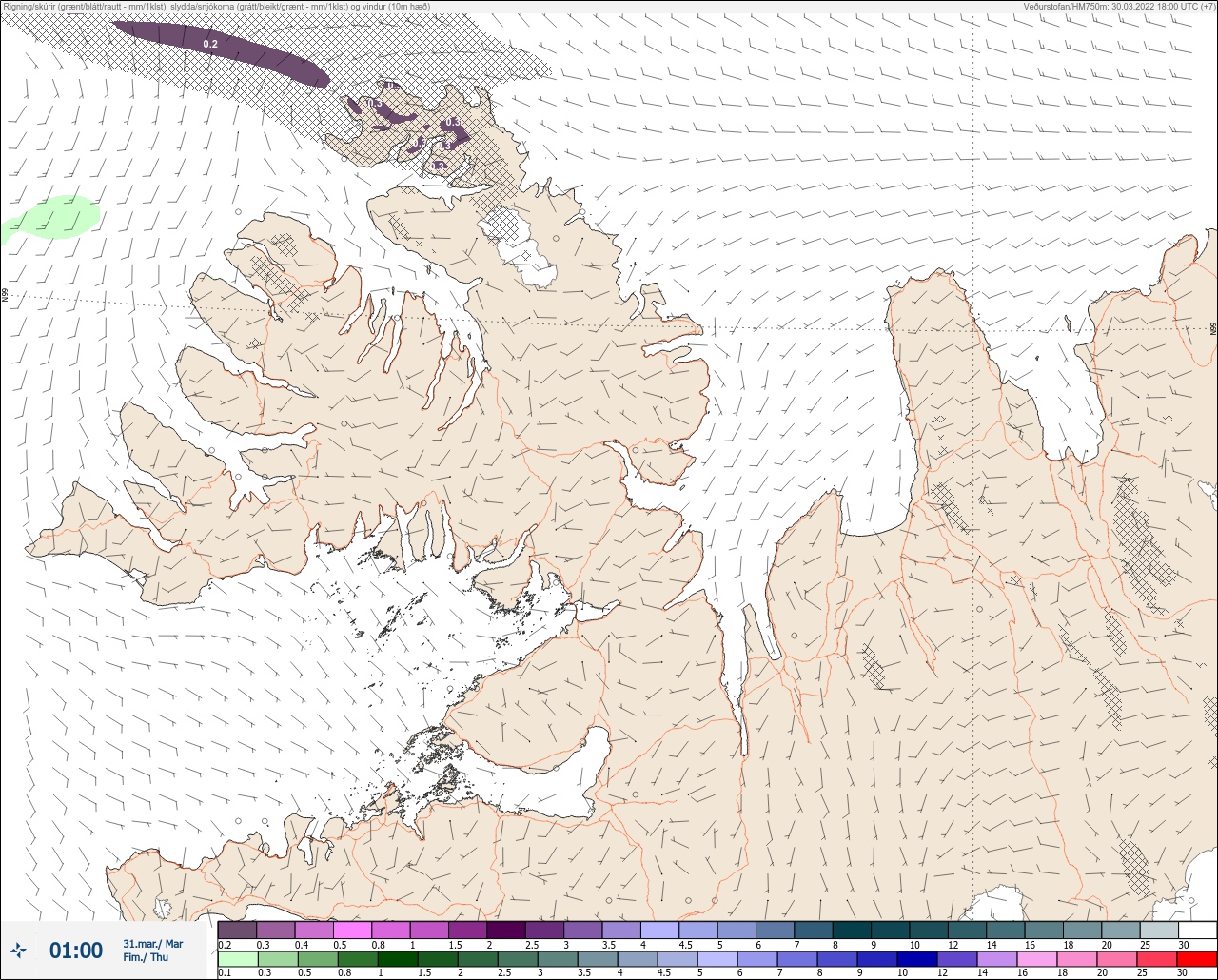Pick upper legend swatch starting at 0.5

pyautogui.click(x=352, y=930)
